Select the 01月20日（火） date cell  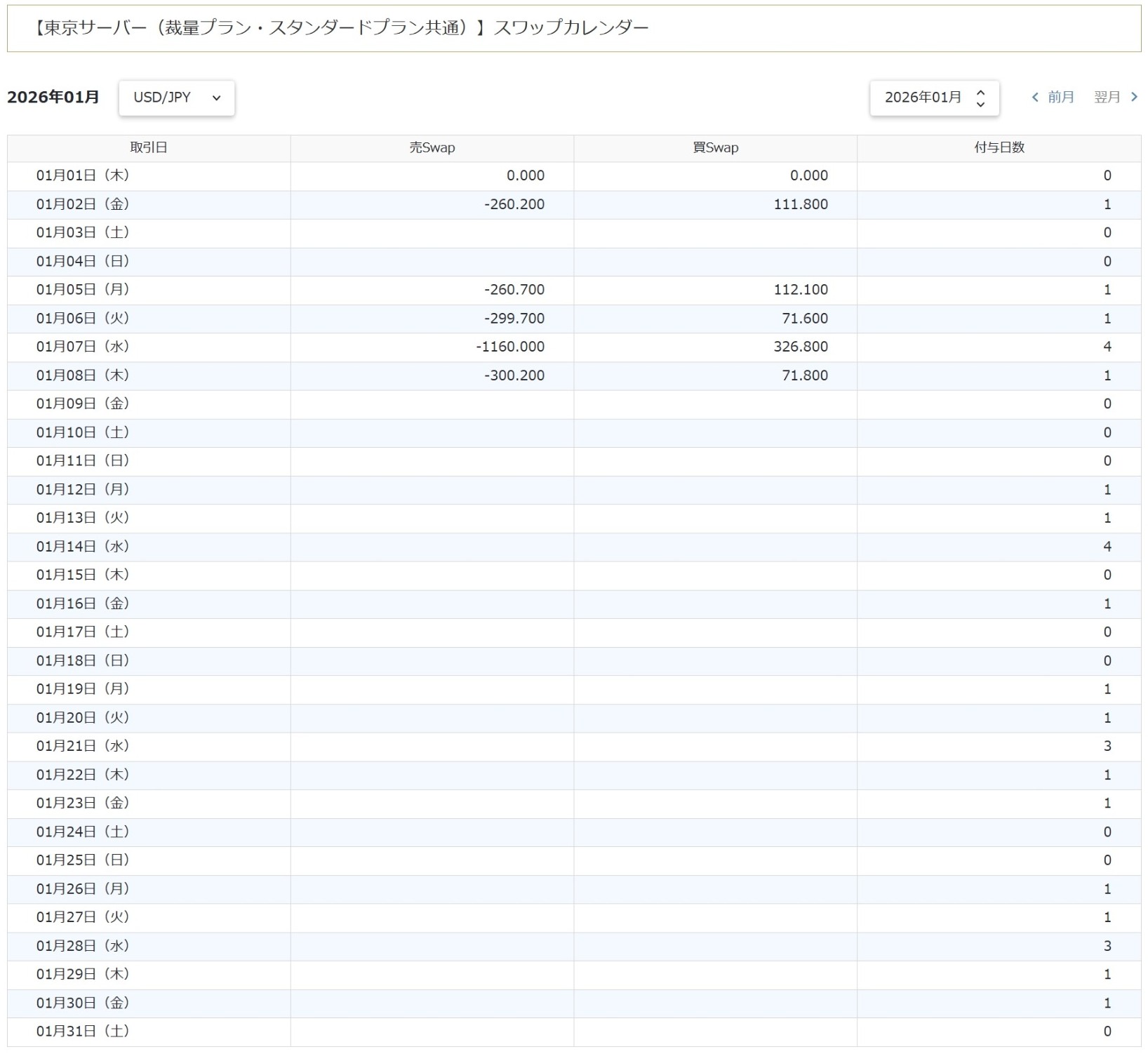pos(149,718)
